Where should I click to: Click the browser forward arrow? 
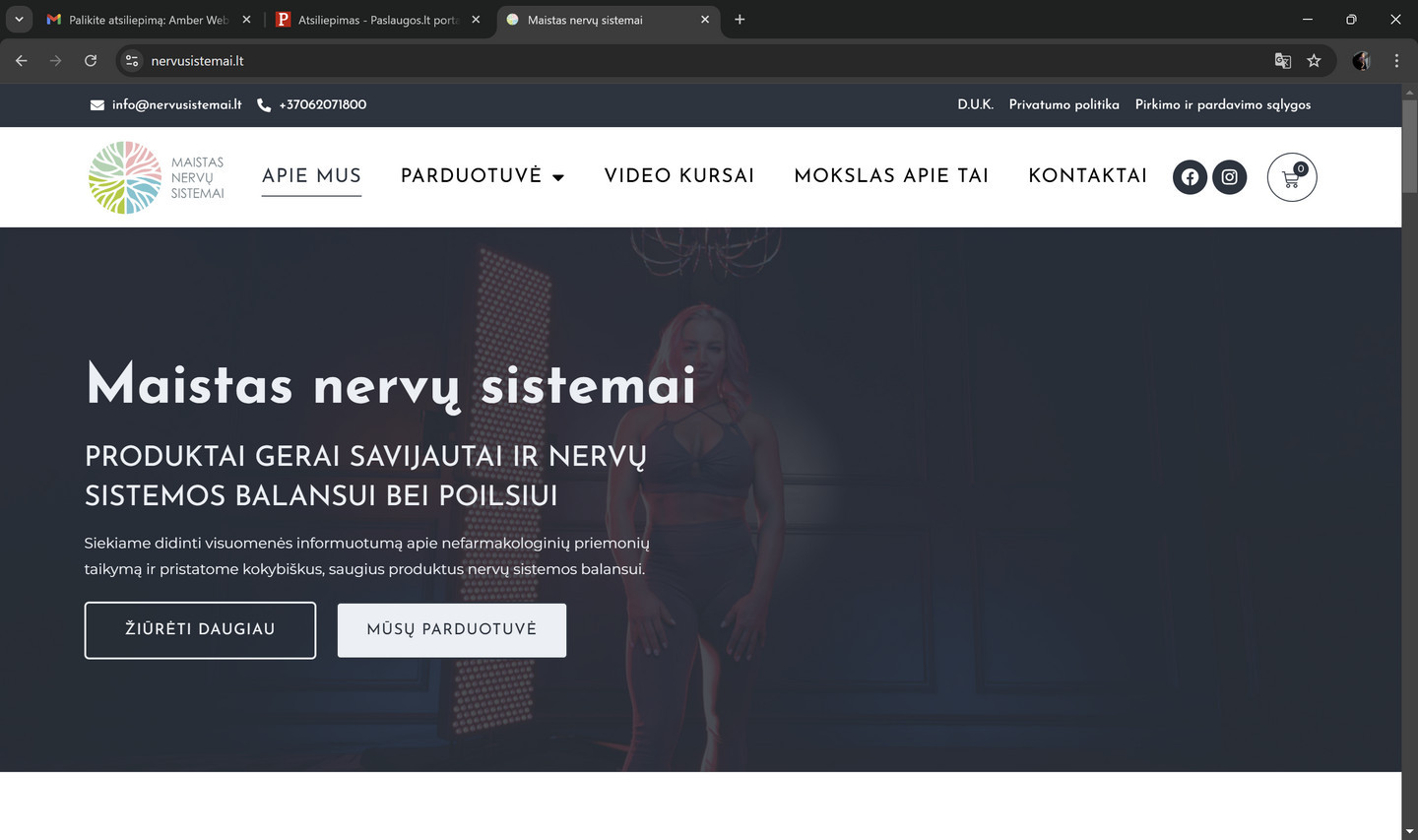tap(55, 61)
